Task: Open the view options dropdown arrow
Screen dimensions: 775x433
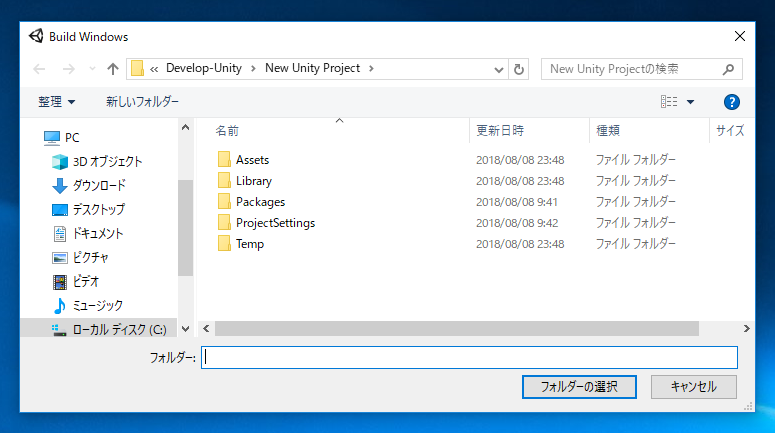Action: coord(690,102)
